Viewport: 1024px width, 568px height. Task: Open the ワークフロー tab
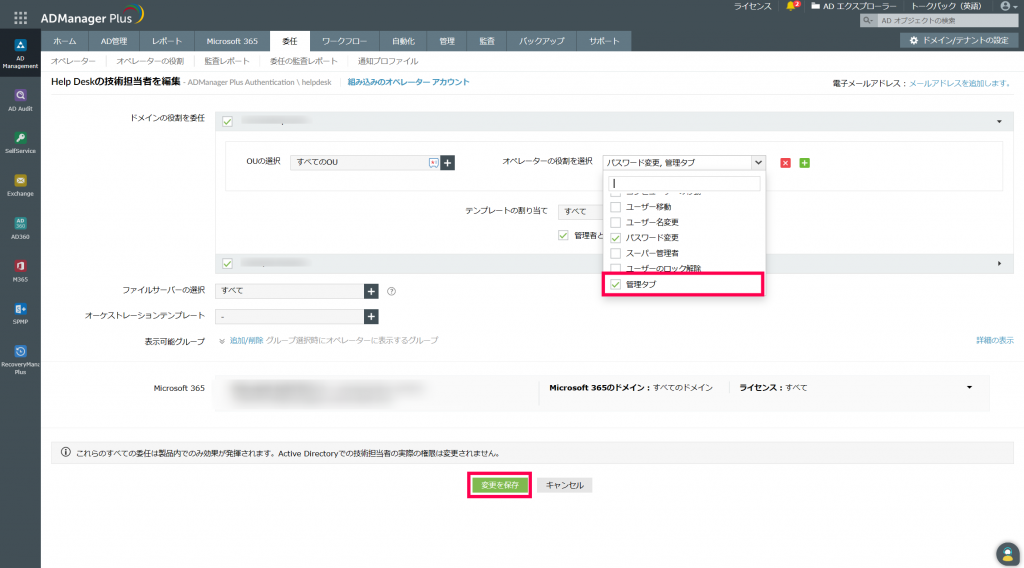click(344, 41)
